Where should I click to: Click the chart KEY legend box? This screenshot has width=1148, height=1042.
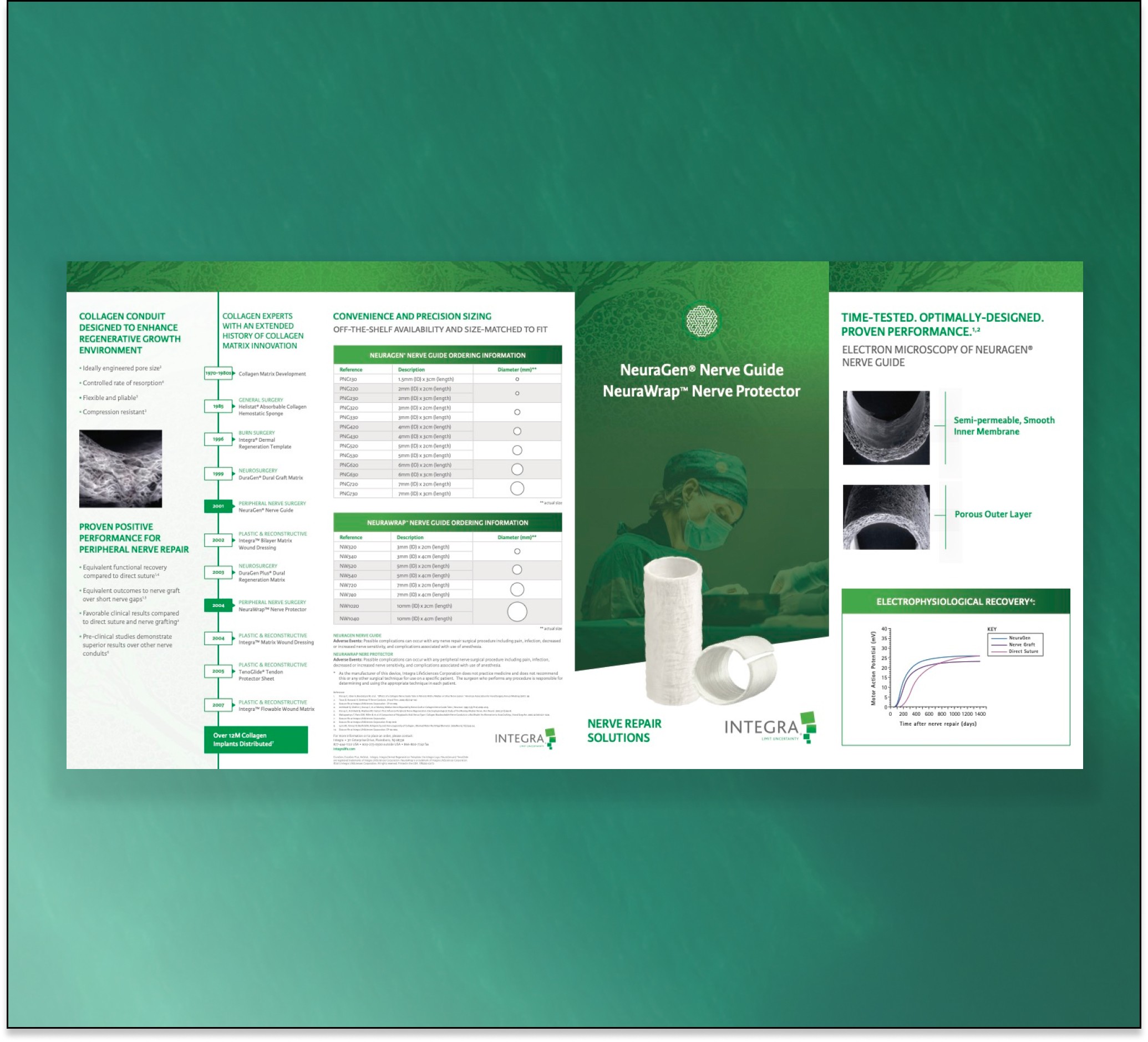[x=1015, y=644]
